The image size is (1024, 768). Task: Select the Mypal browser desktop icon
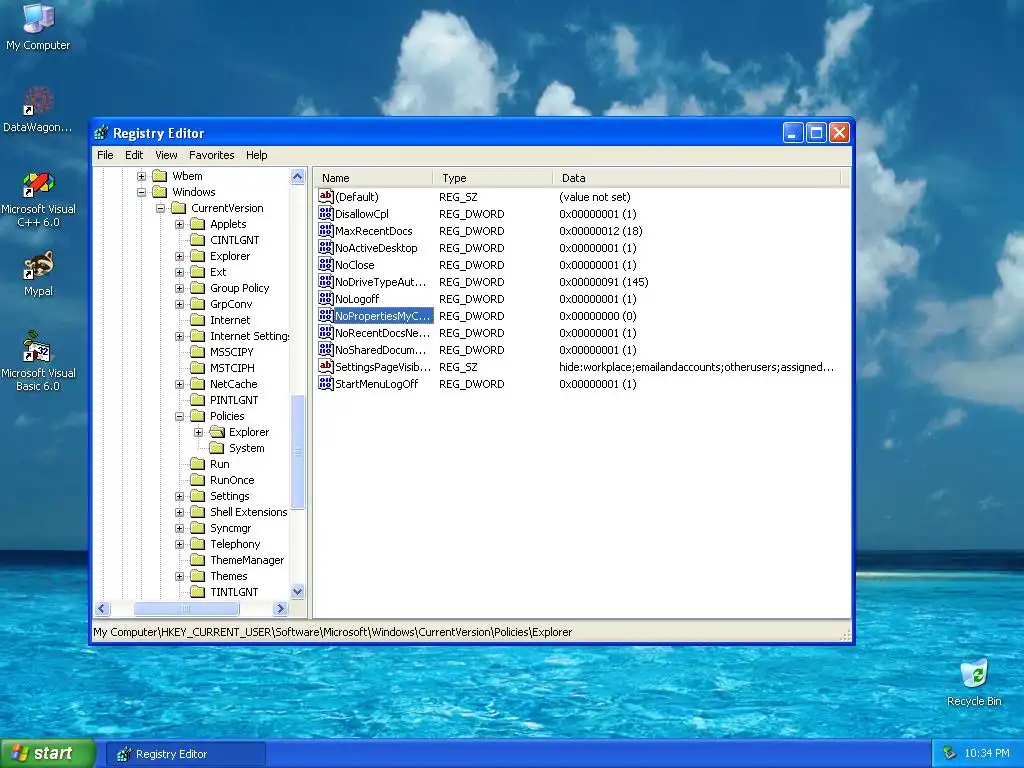coord(38,266)
